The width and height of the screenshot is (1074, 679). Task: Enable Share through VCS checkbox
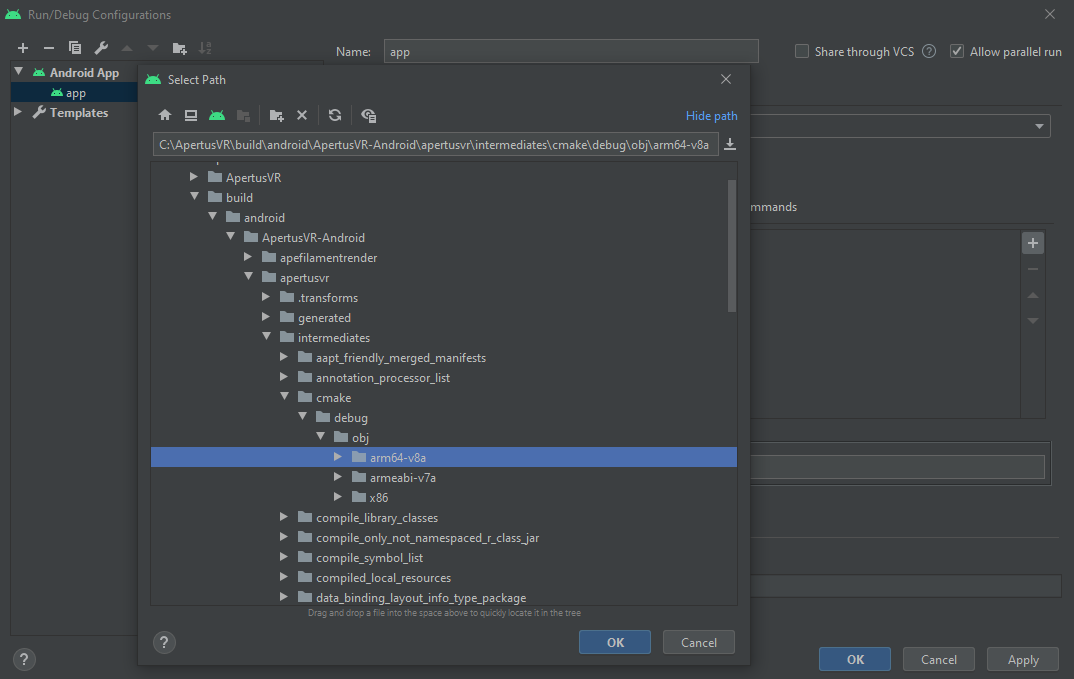[x=801, y=51]
